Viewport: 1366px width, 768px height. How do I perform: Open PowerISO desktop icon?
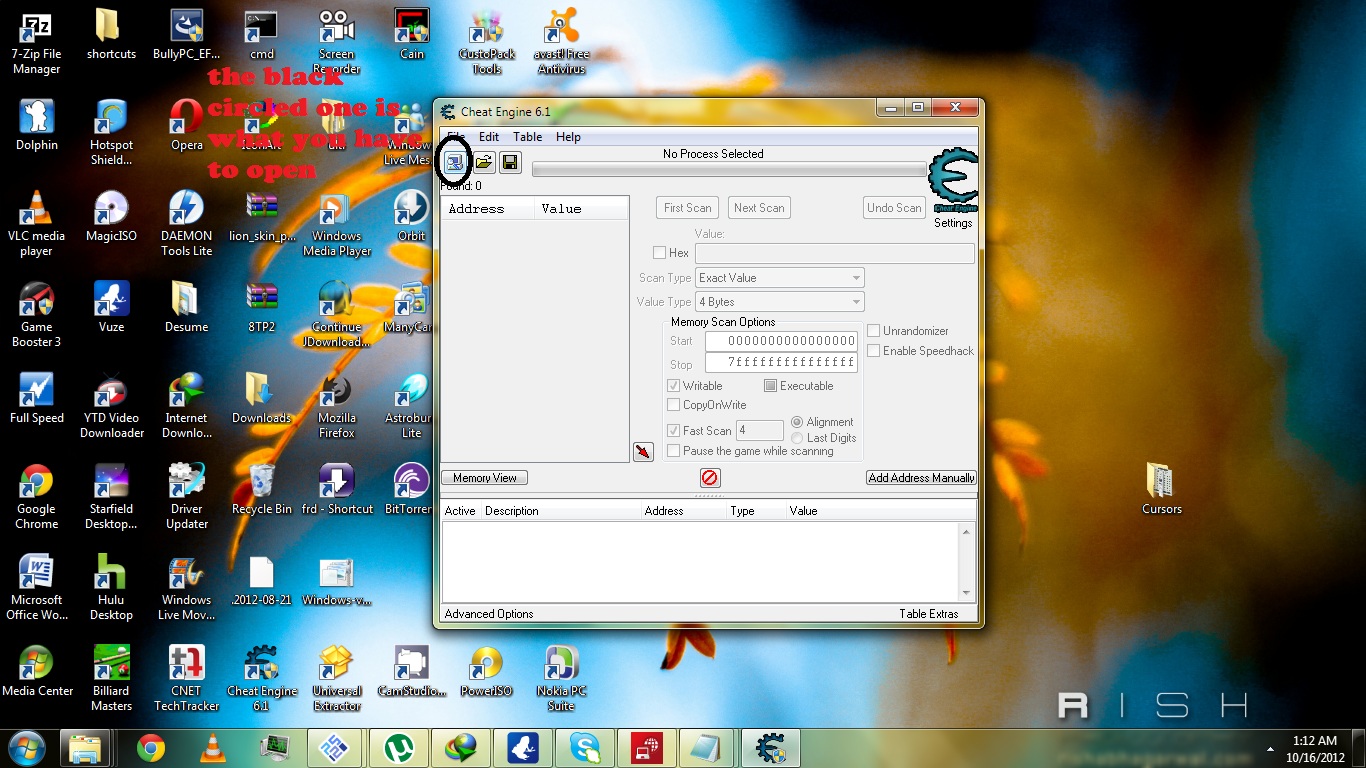coord(486,671)
